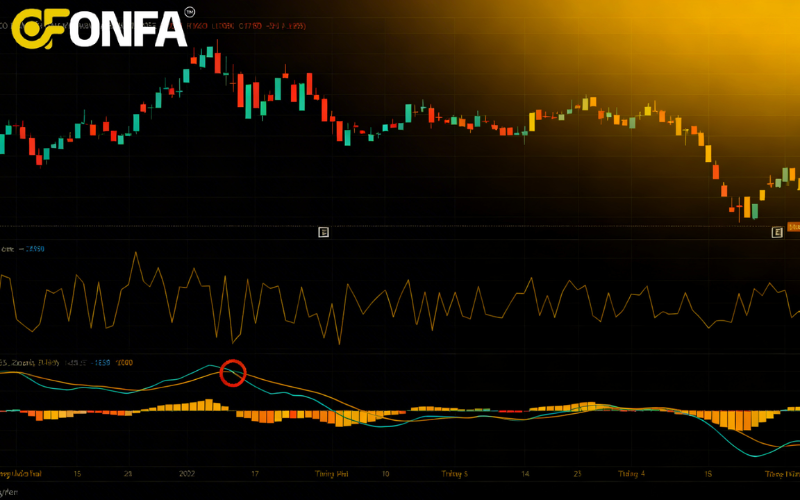Click the ONFA logo
The width and height of the screenshot is (800, 500).
(98, 29)
